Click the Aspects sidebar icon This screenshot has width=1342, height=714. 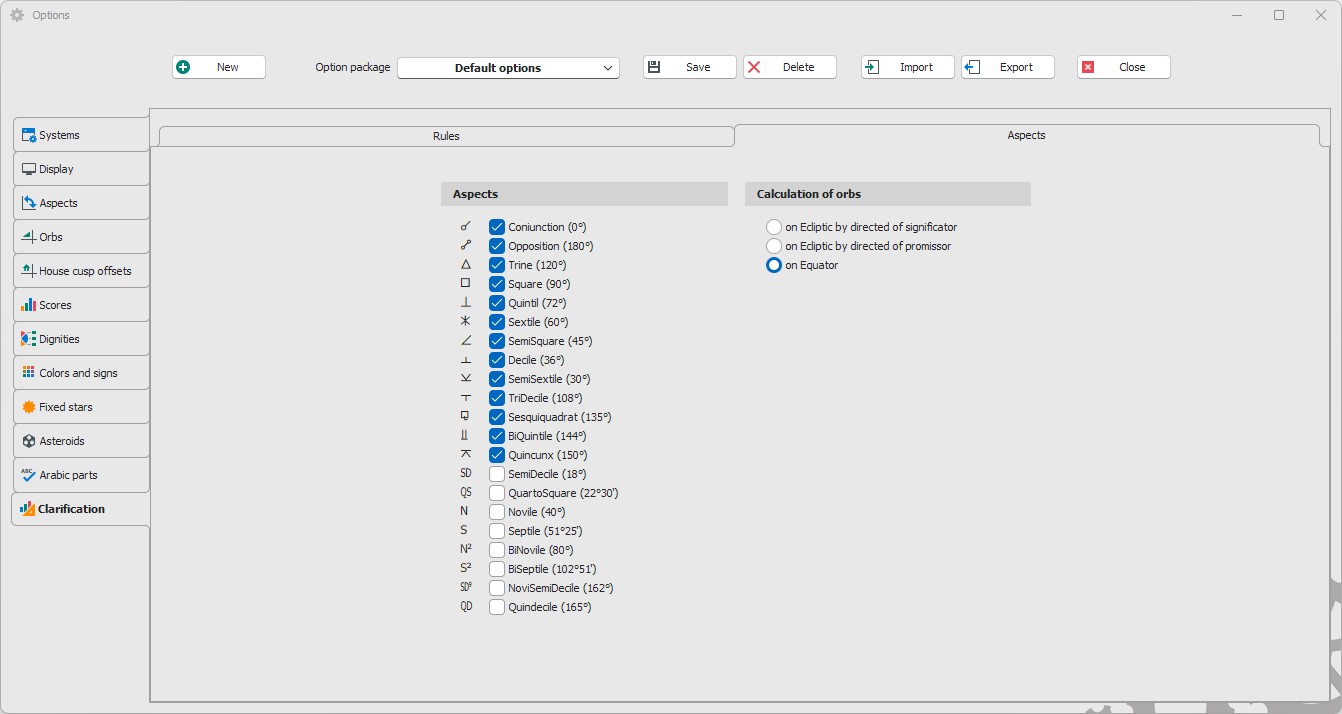pyautogui.click(x=29, y=203)
